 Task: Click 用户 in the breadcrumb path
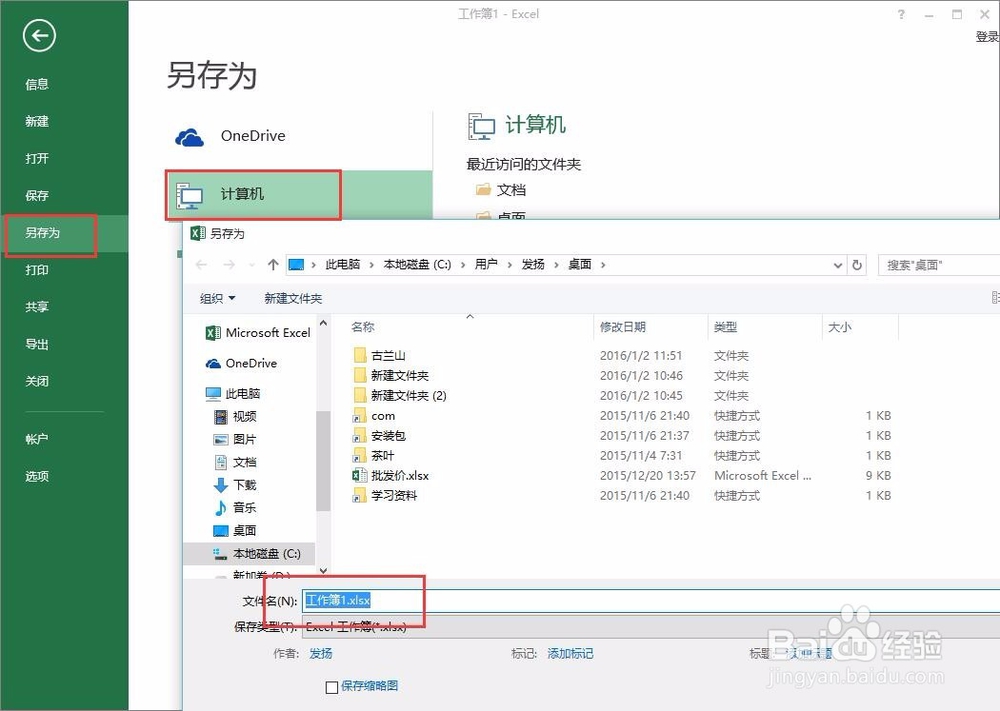pyautogui.click(x=486, y=265)
